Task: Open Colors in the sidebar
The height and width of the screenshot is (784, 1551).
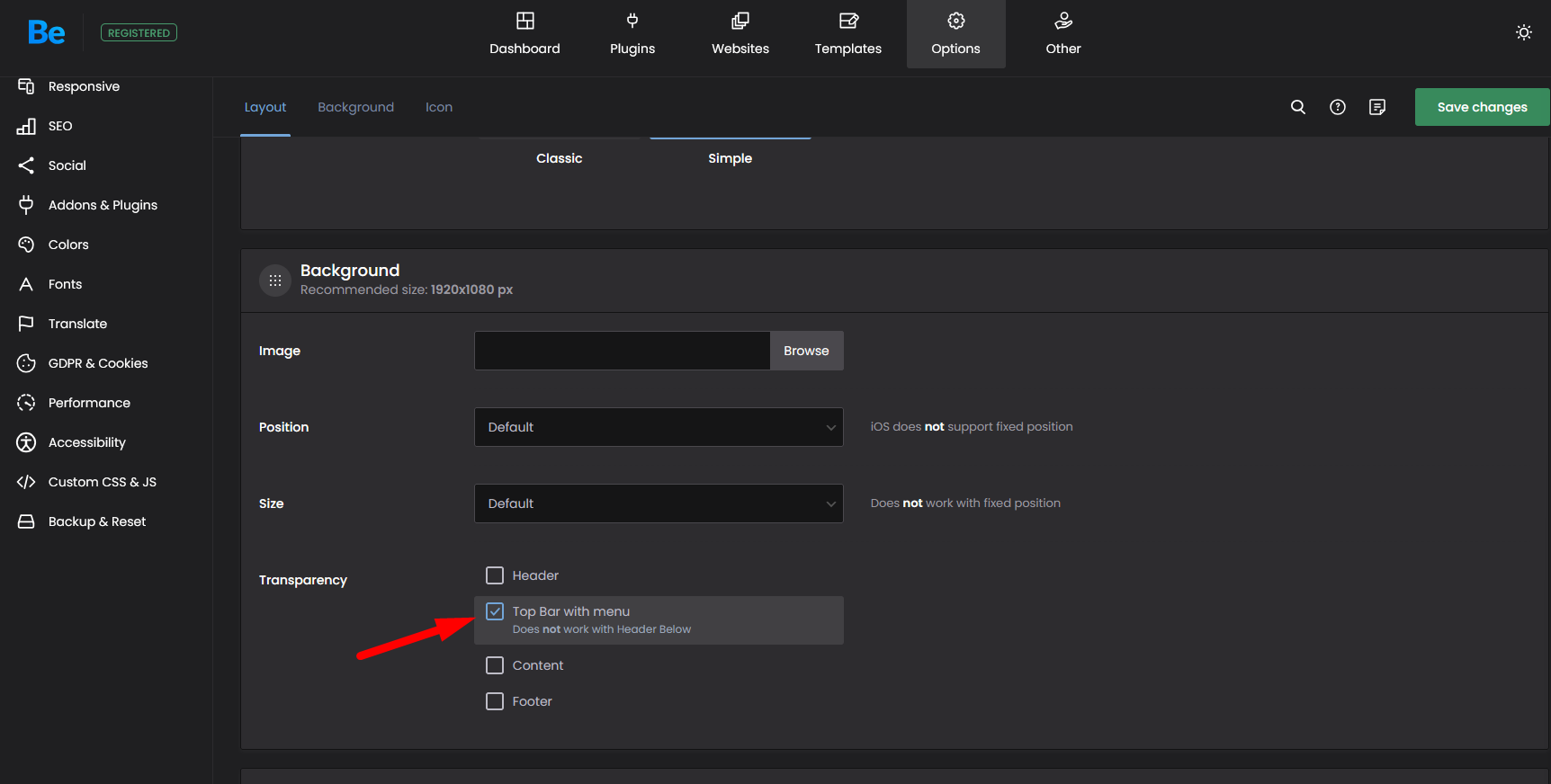Action: pos(68,245)
